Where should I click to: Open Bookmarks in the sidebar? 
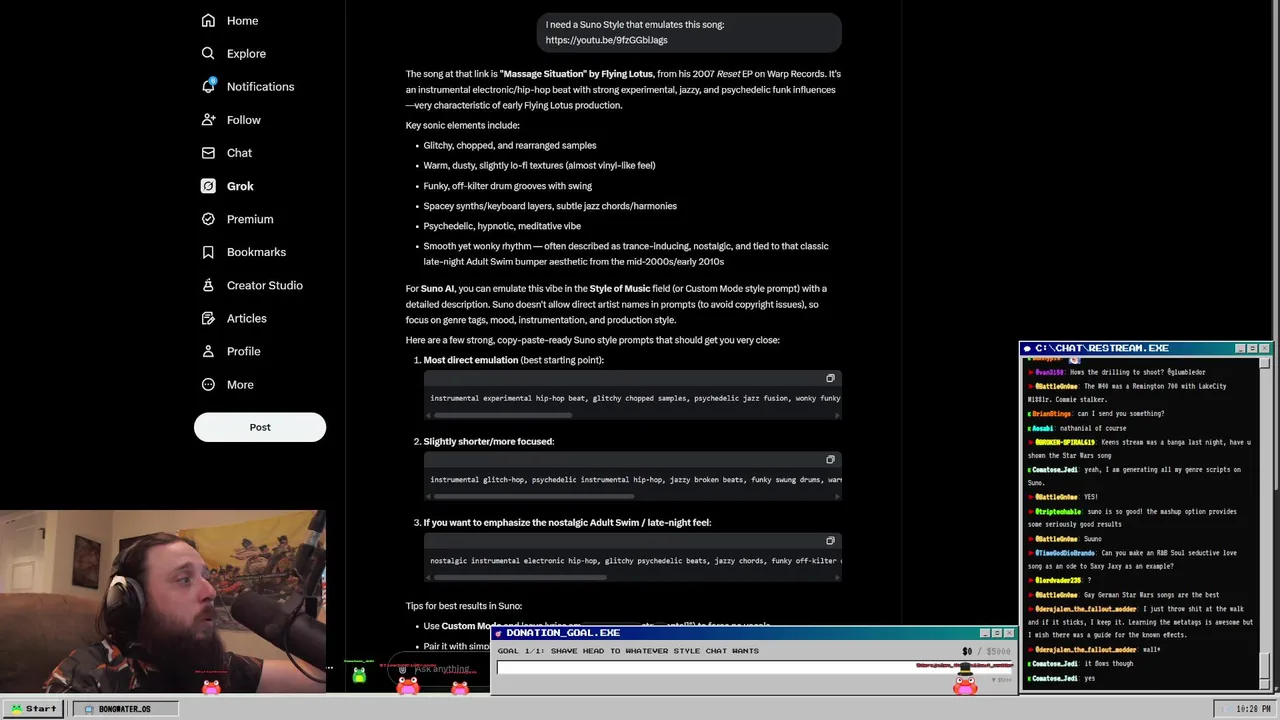(243, 251)
